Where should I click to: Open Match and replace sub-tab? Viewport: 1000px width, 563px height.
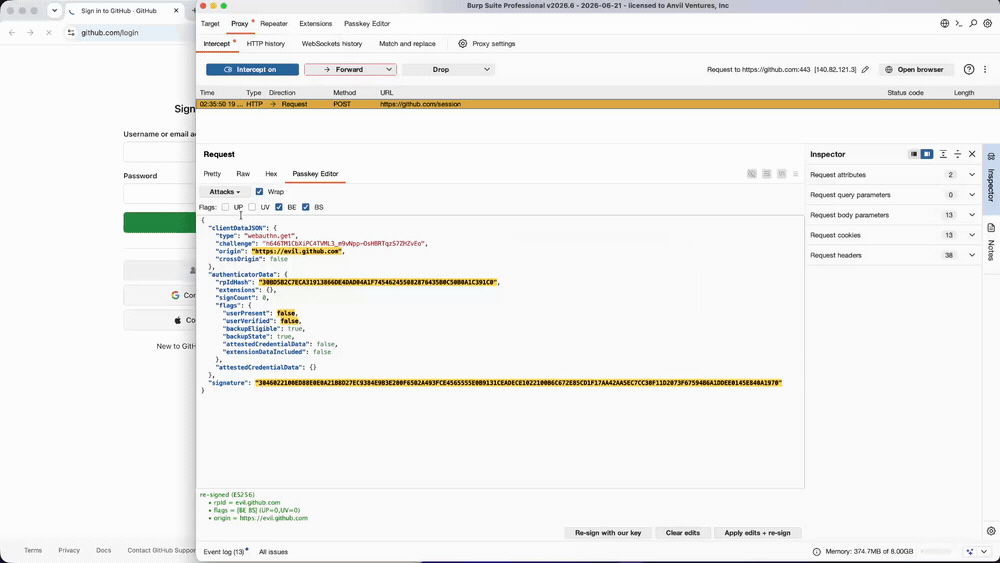coord(407,43)
